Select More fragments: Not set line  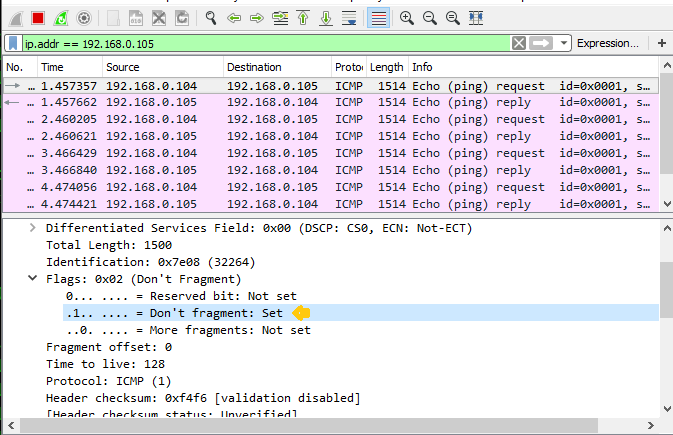pos(188,330)
